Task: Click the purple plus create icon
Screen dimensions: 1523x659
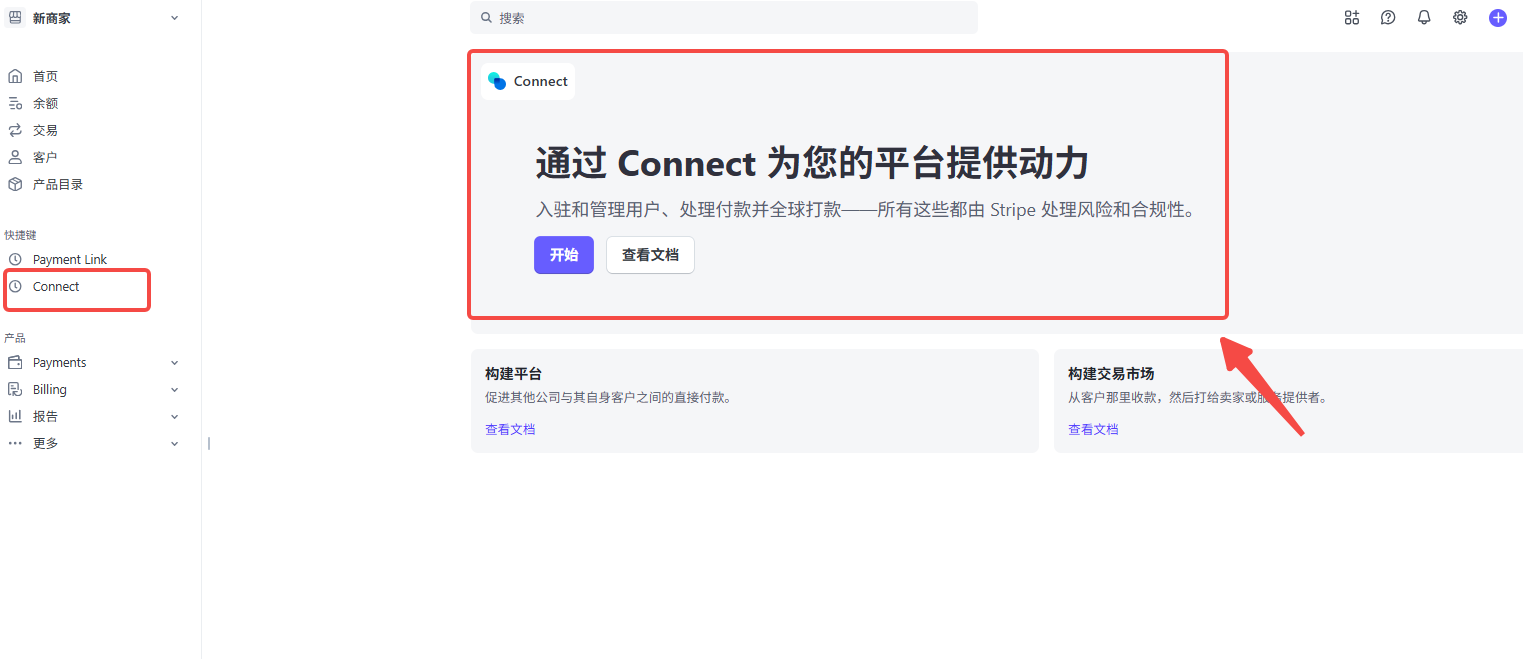Action: tap(1497, 17)
